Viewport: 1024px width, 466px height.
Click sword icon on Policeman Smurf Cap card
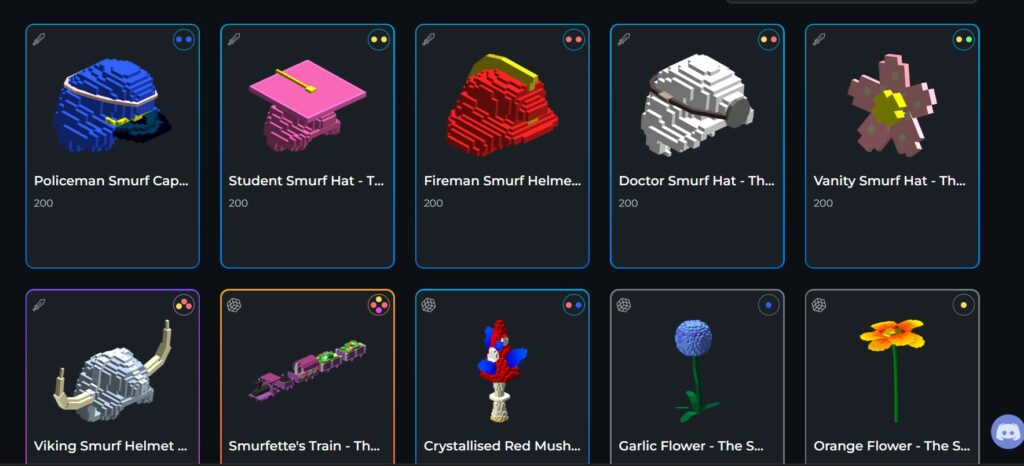click(x=39, y=39)
